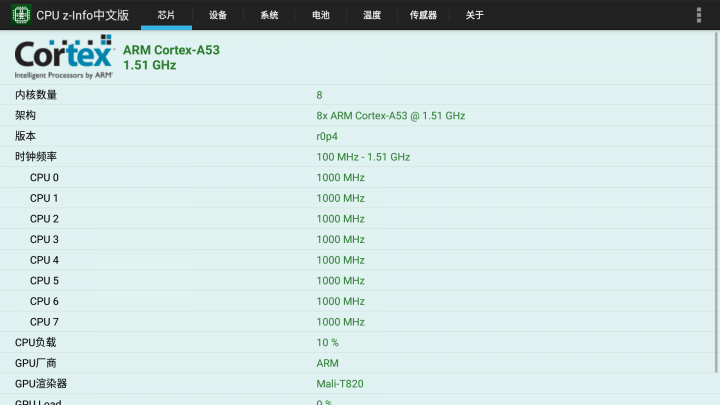Image resolution: width=720 pixels, height=405 pixels.
Task: Go to the 温度 tab
Action: pos(372,15)
